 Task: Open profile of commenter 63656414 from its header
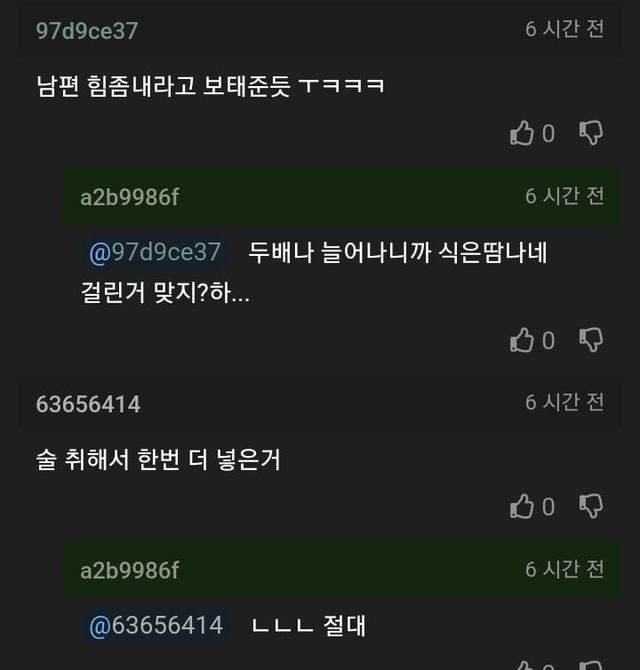88,404
